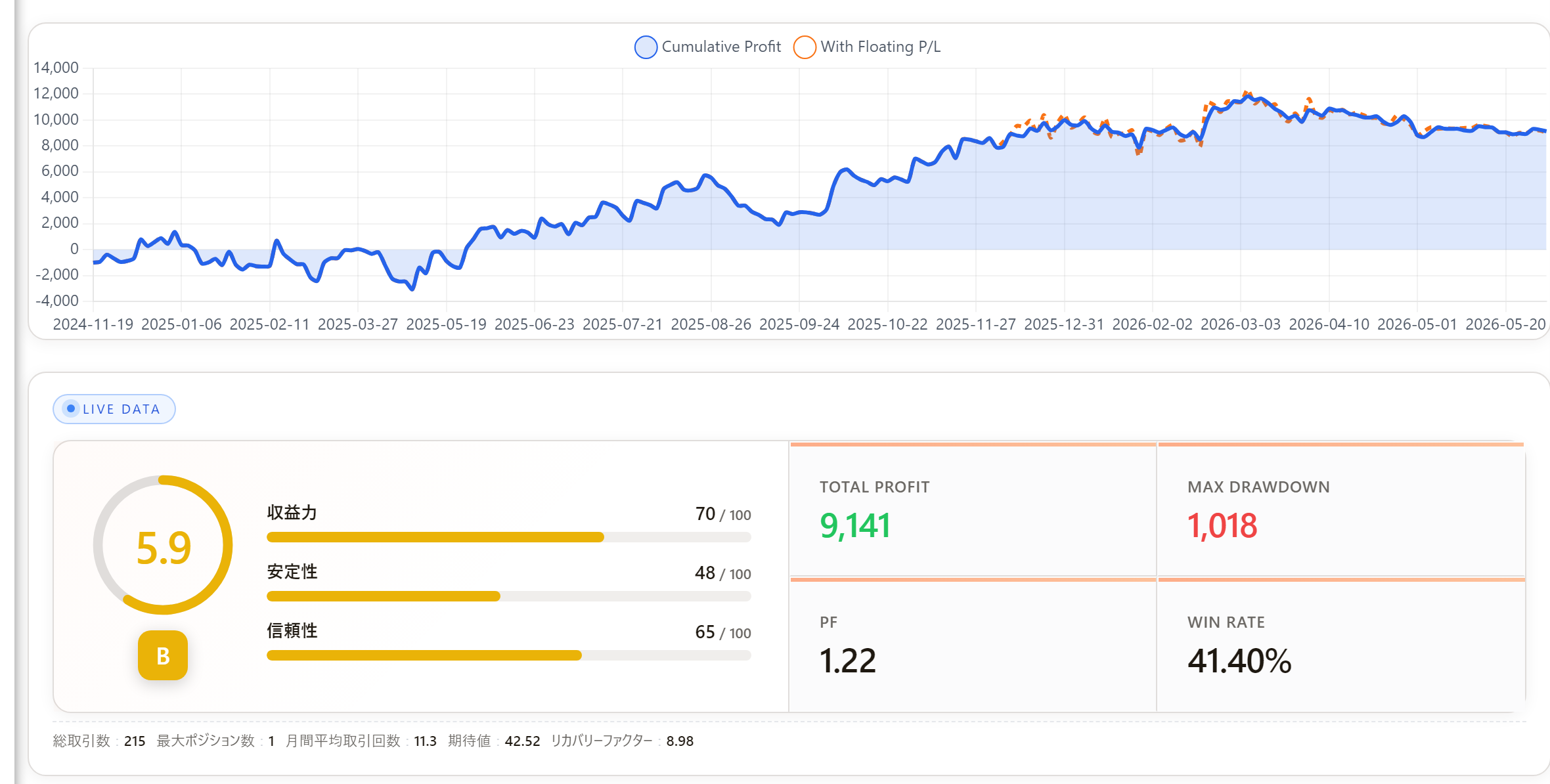The height and width of the screenshot is (784, 1550).
Task: Click the B grade badge
Action: [x=163, y=655]
